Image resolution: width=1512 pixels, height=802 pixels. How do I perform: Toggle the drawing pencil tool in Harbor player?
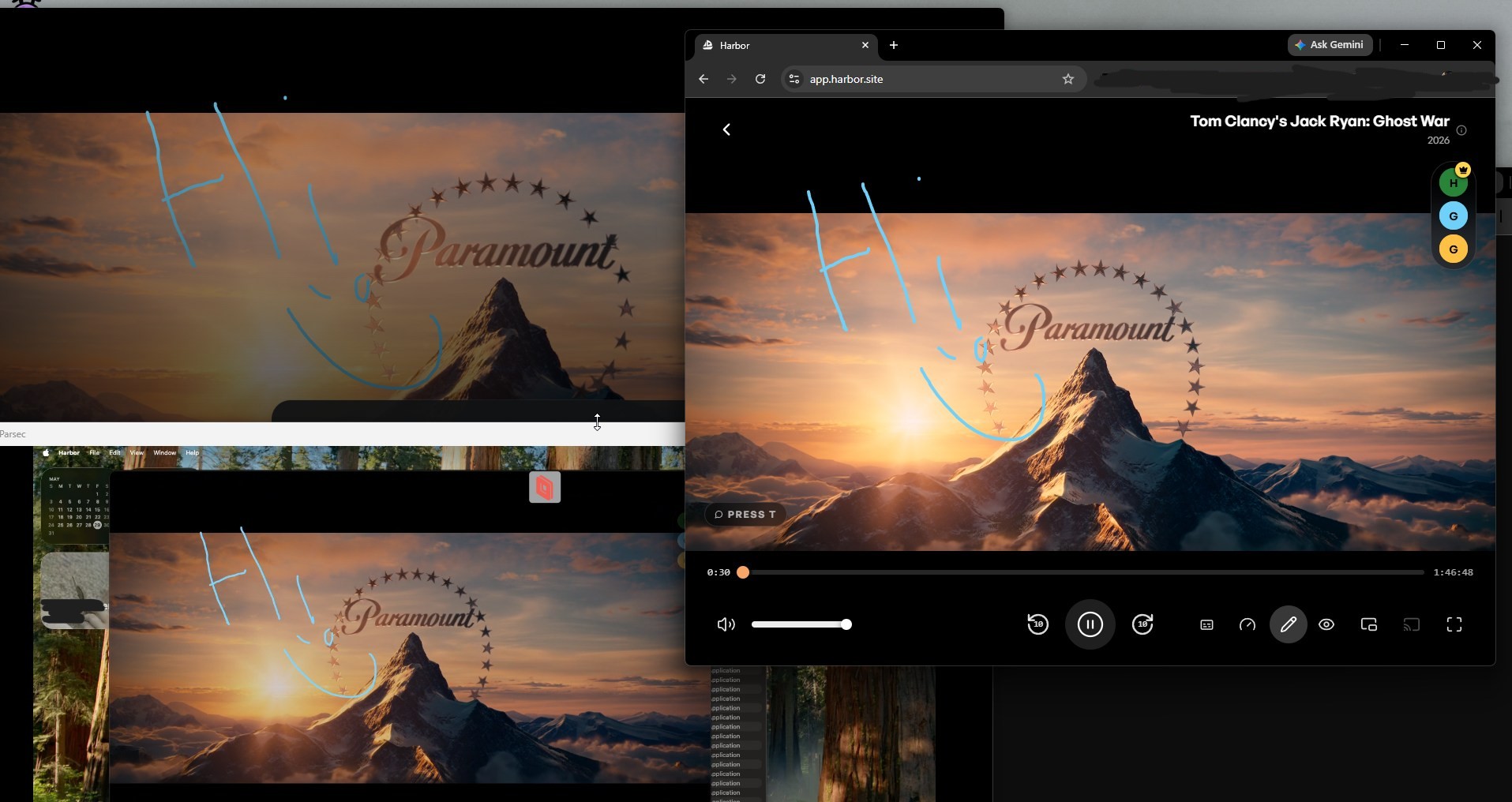1288,624
